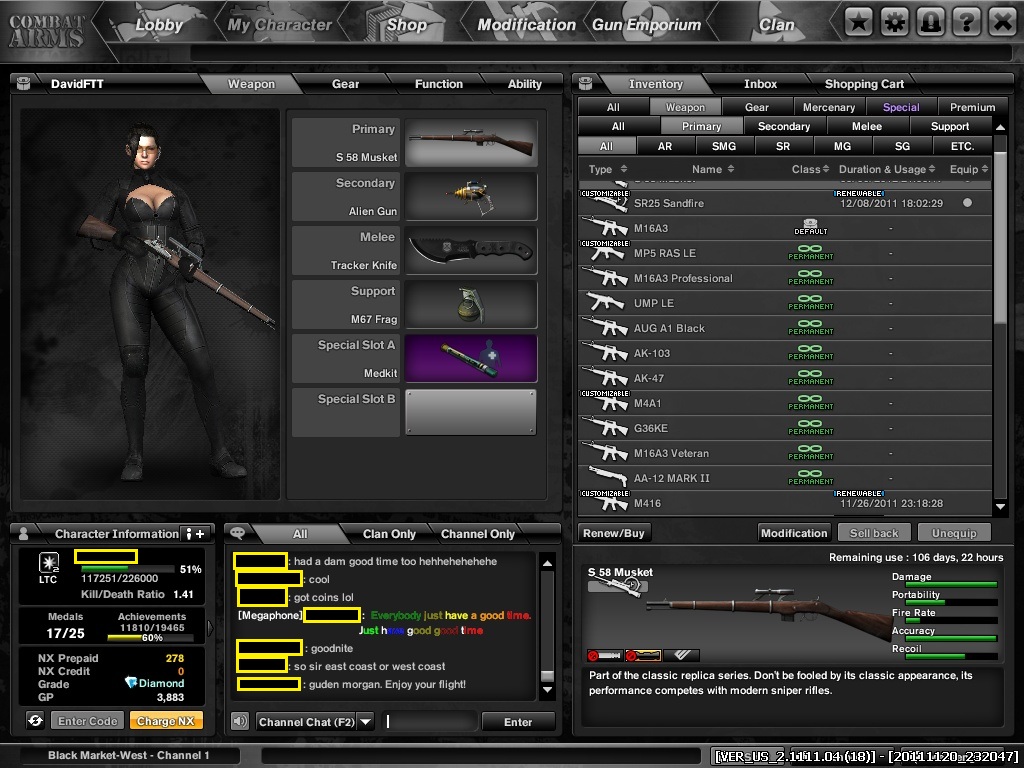Image resolution: width=1024 pixels, height=768 pixels.
Task: Click the Modification button below the inventory list
Action: tap(794, 533)
